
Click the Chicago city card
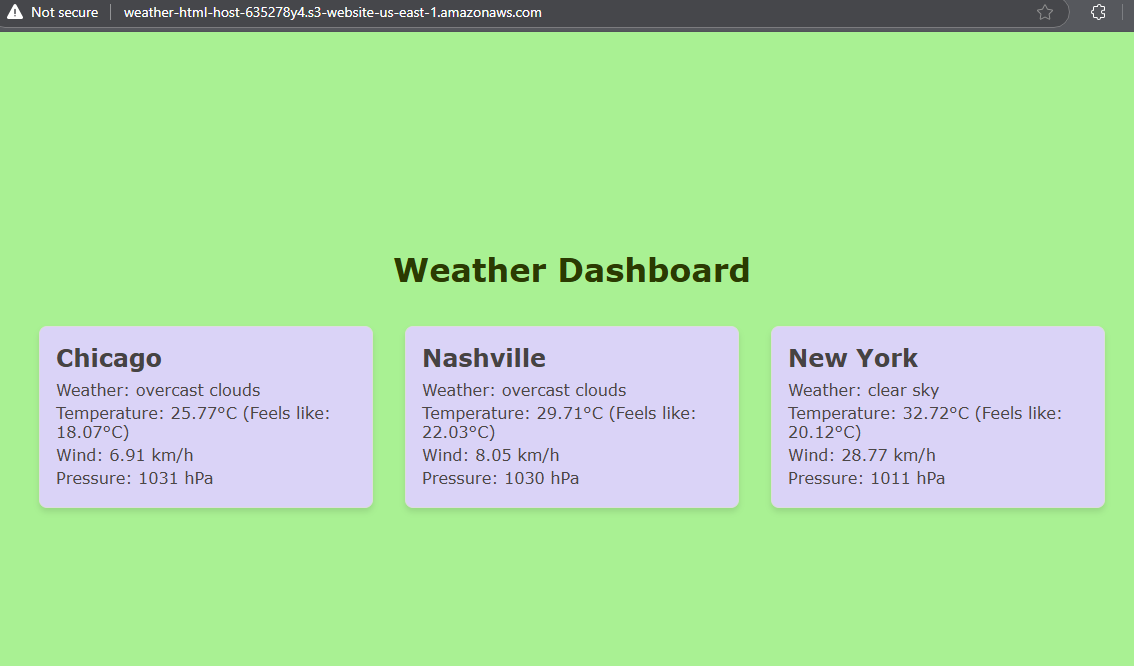[x=206, y=417]
